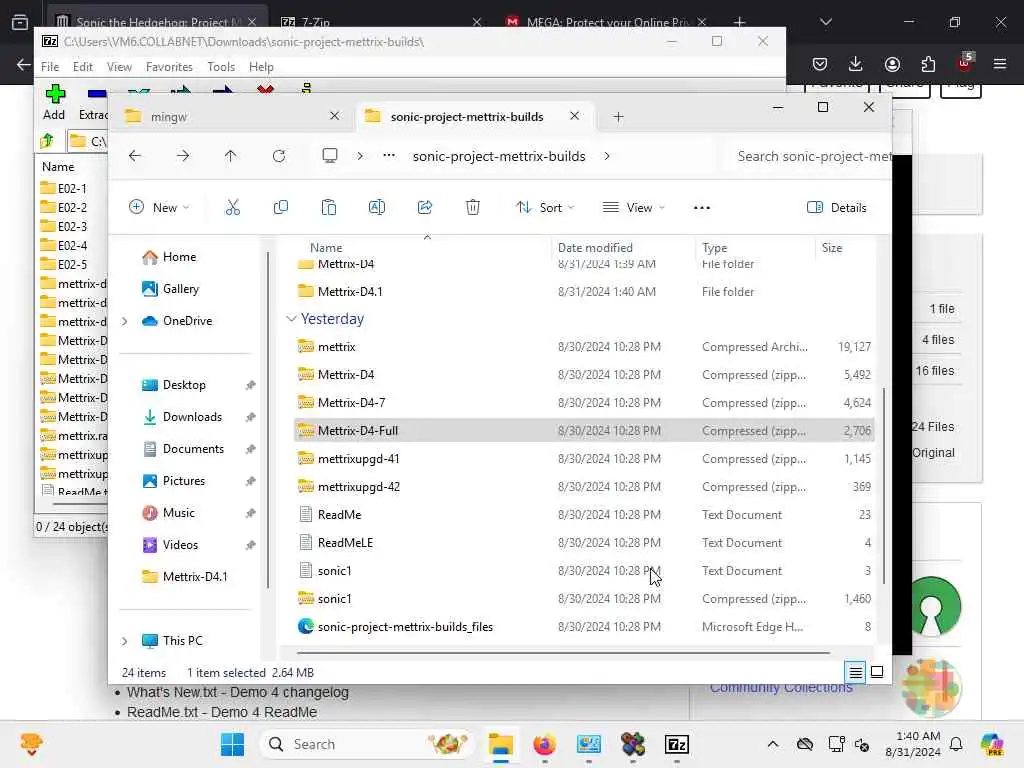Click the This PC monitor icon in address bar
The image size is (1024, 768).
point(330,155)
